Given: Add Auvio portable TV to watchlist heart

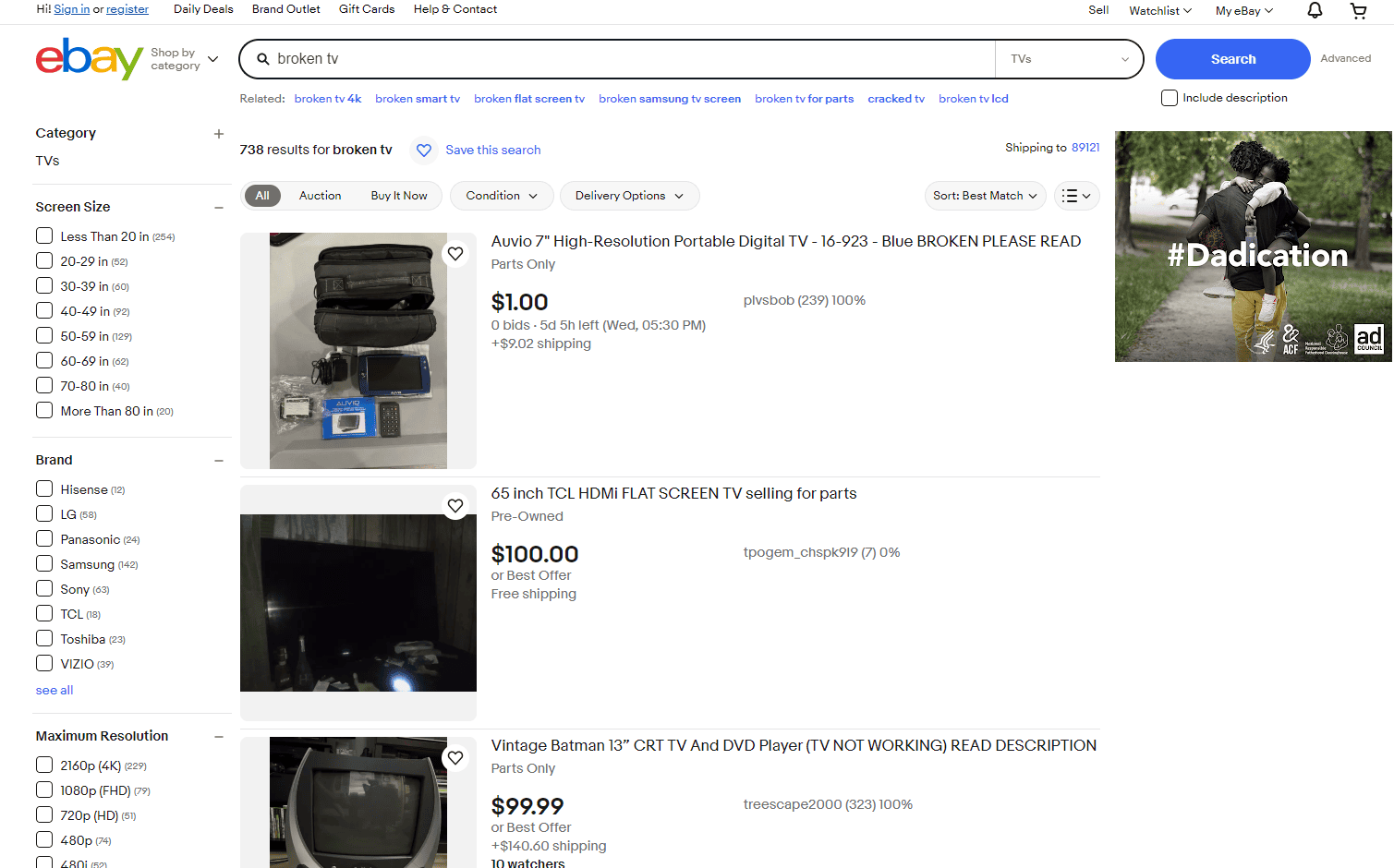Looking at the screenshot, I should pos(455,253).
